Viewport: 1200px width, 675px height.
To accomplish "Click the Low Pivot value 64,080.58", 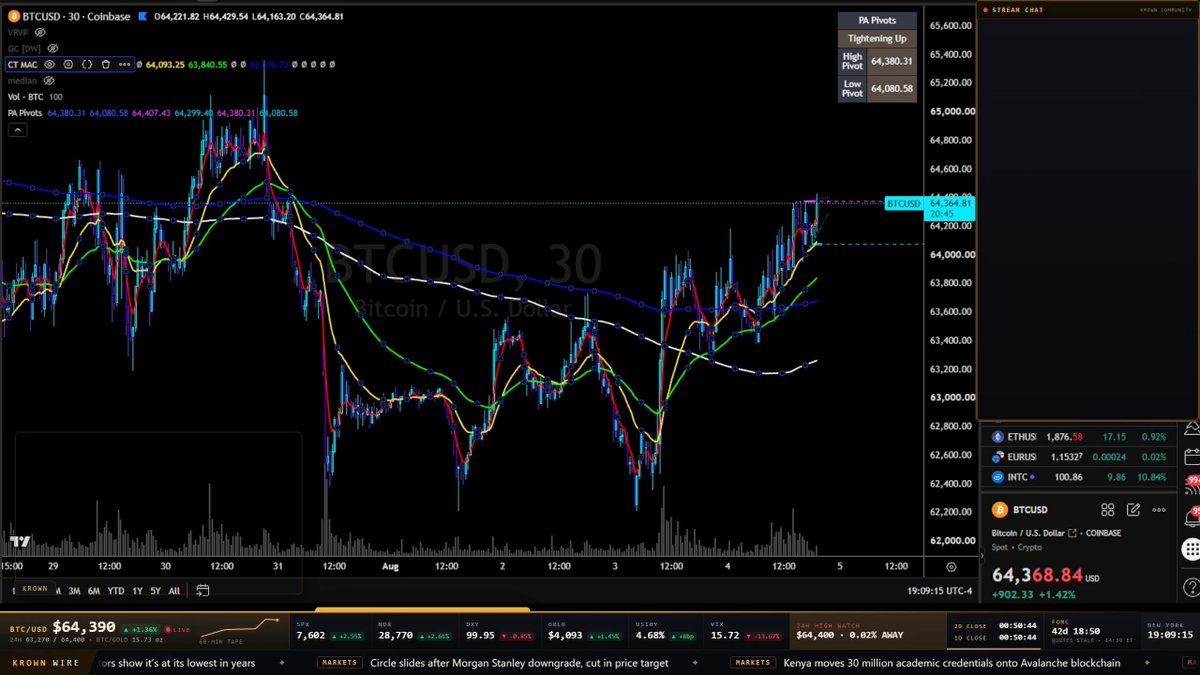I will 892,88.
